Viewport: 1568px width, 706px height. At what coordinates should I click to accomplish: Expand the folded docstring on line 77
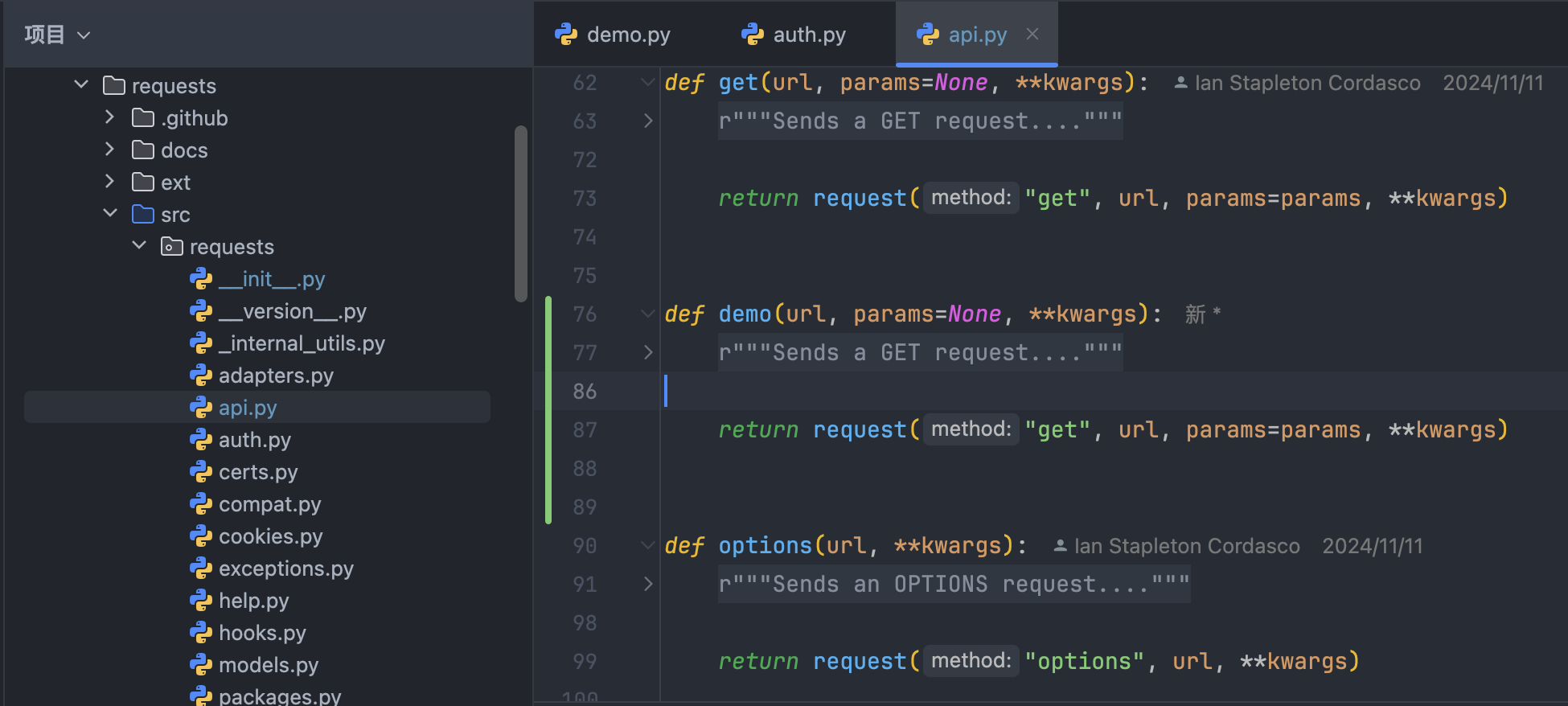coord(647,353)
